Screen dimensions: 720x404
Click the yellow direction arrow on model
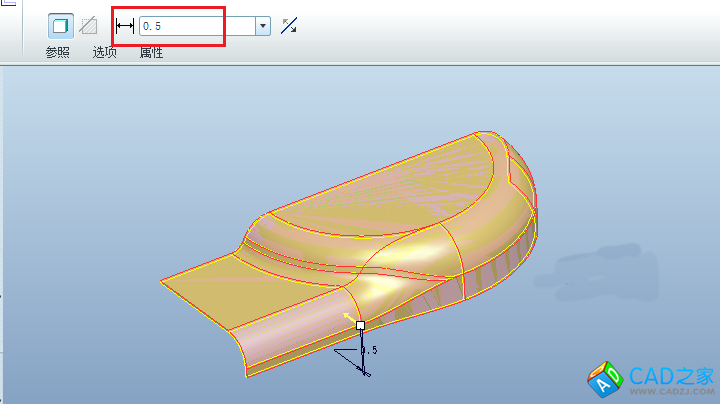point(348,316)
